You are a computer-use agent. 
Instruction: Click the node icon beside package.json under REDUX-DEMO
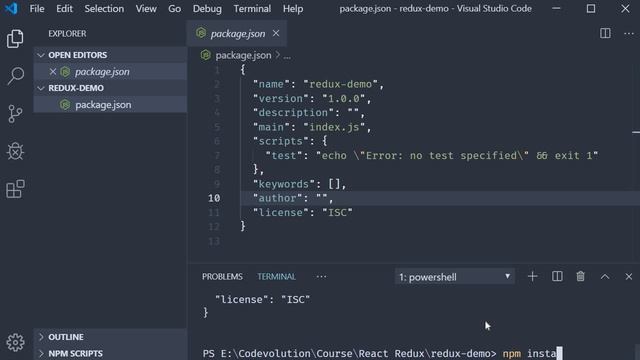[x=65, y=104]
